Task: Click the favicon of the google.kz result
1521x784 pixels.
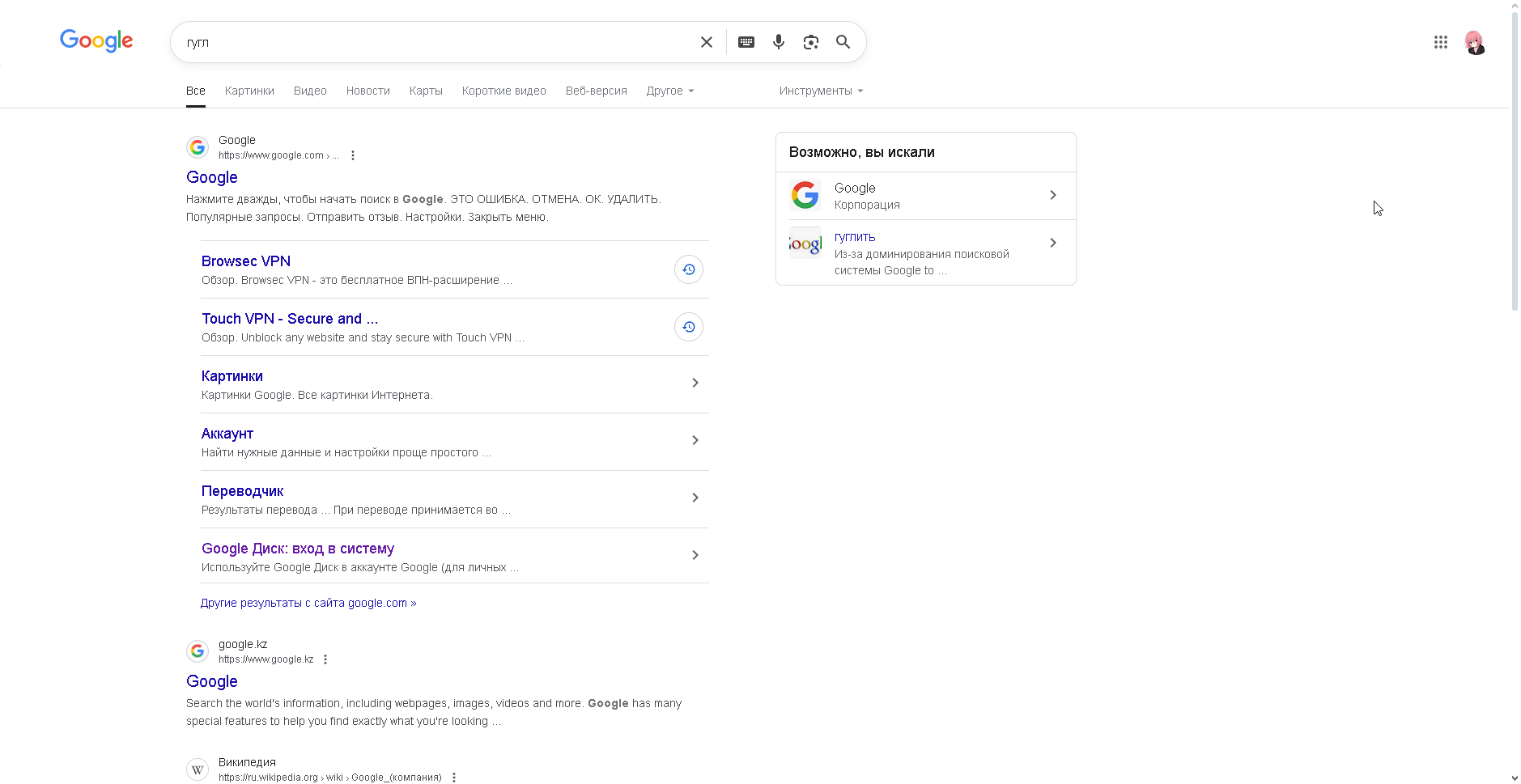Action: 198,651
